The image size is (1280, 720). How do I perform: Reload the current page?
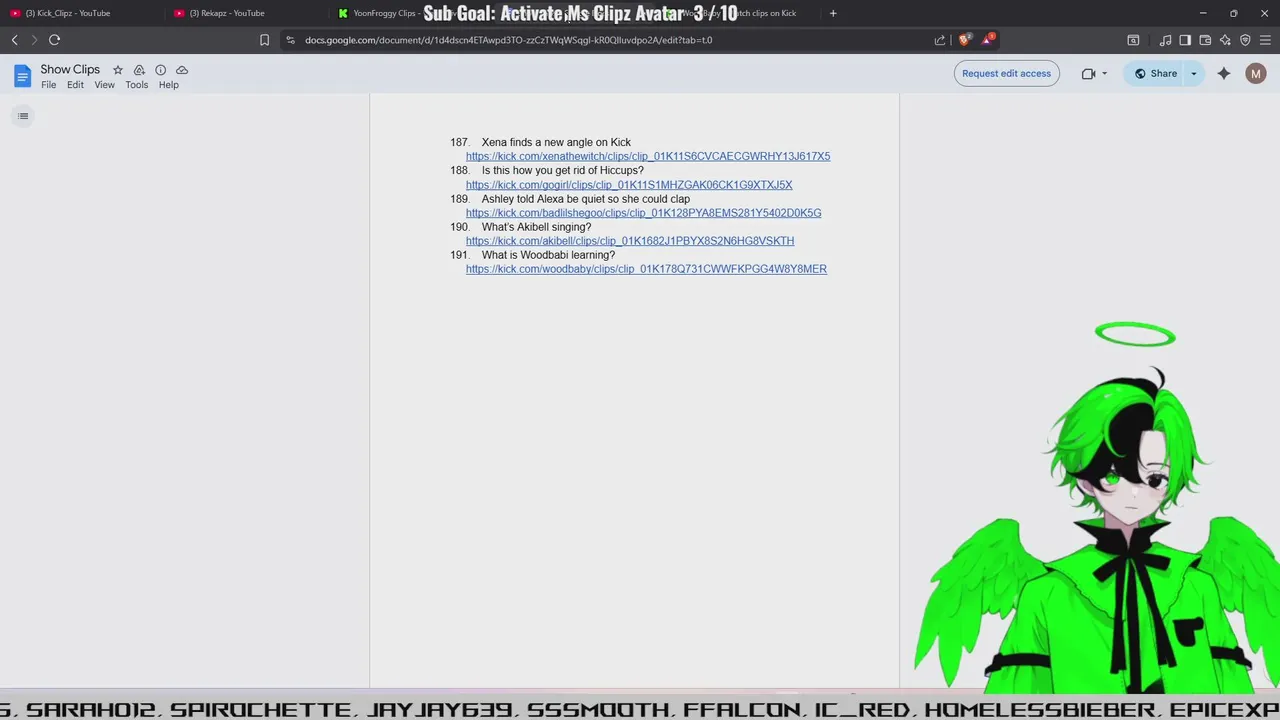[x=55, y=40]
